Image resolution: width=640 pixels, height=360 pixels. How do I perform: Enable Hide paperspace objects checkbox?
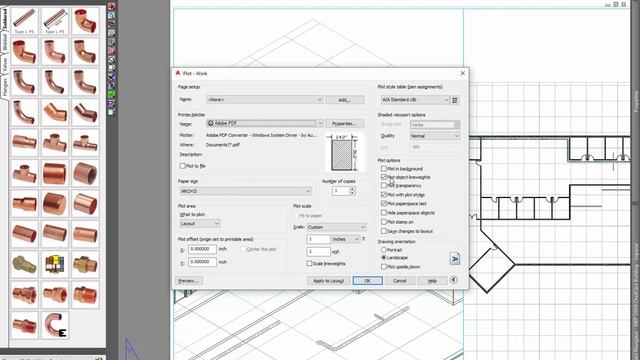point(384,213)
